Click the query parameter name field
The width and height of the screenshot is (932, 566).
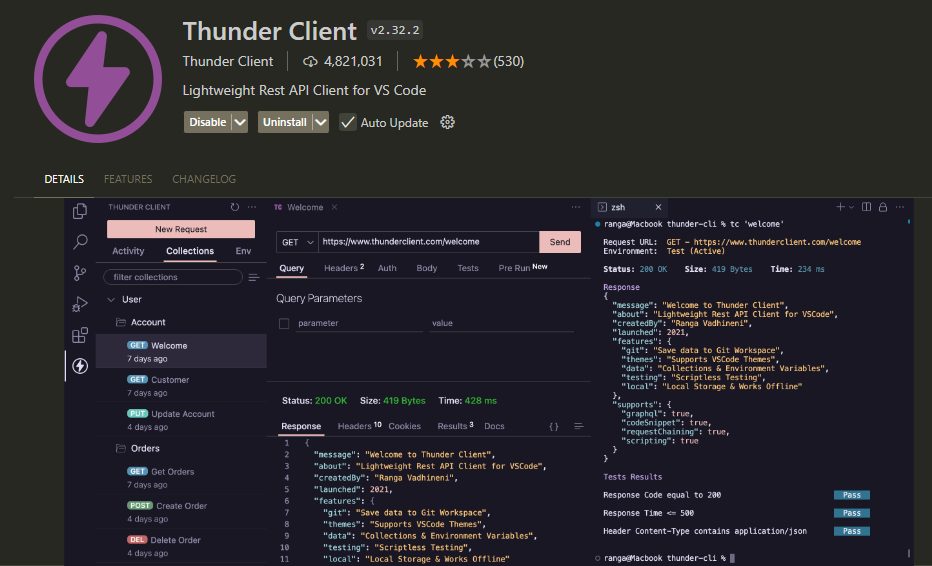tap(359, 323)
